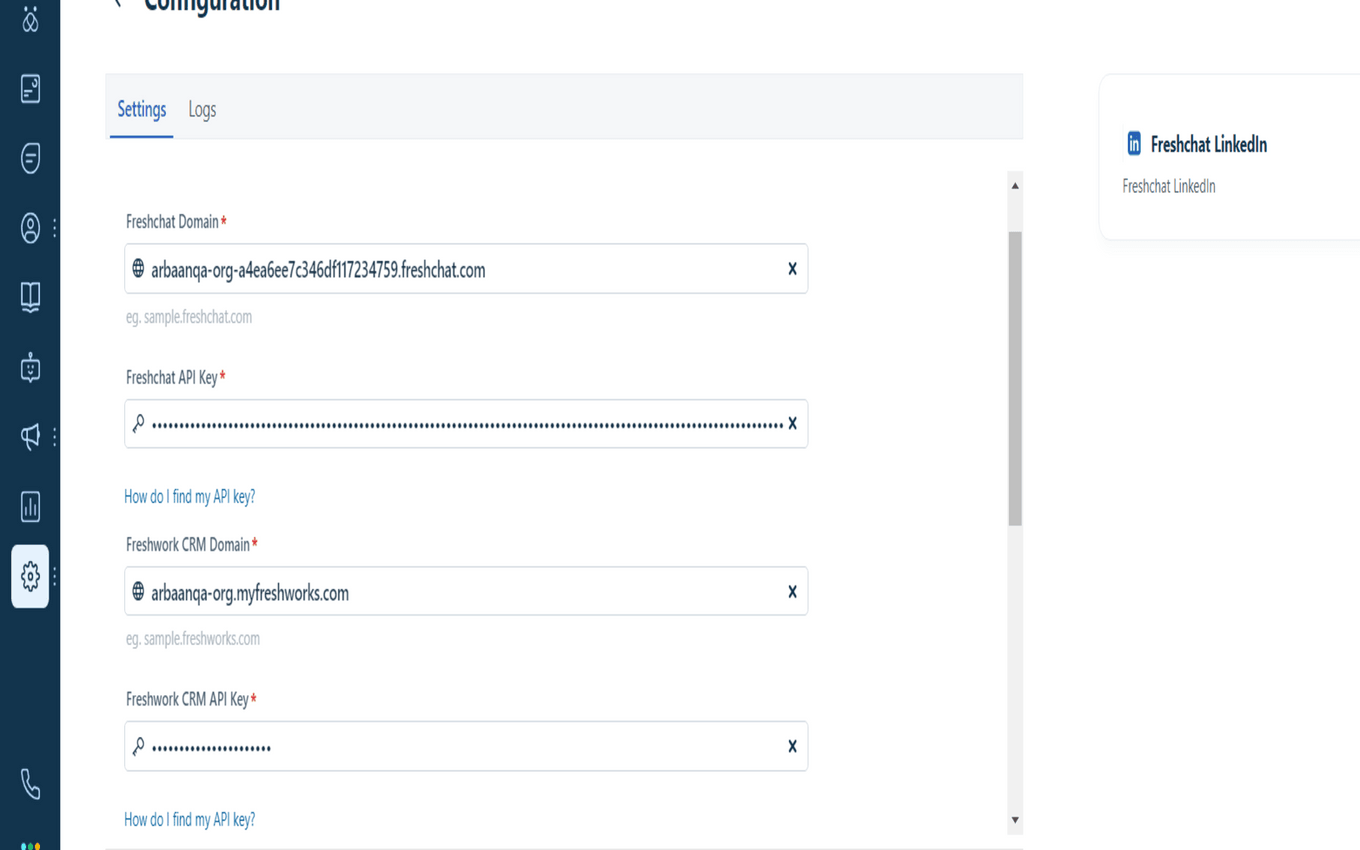
Task: Open the chat message bubble sidebar icon
Action: [30, 158]
